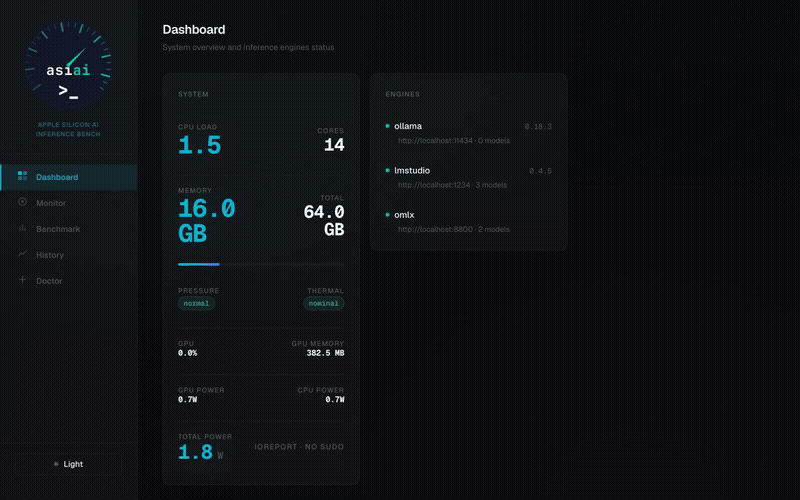
Task: Click the SYSTEM card heading
Action: (193, 94)
